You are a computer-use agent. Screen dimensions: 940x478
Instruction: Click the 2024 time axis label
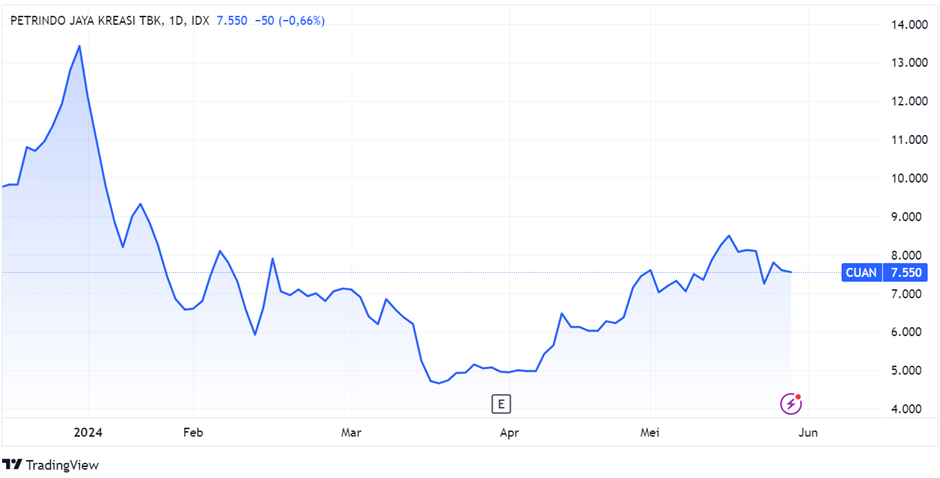coord(89,432)
